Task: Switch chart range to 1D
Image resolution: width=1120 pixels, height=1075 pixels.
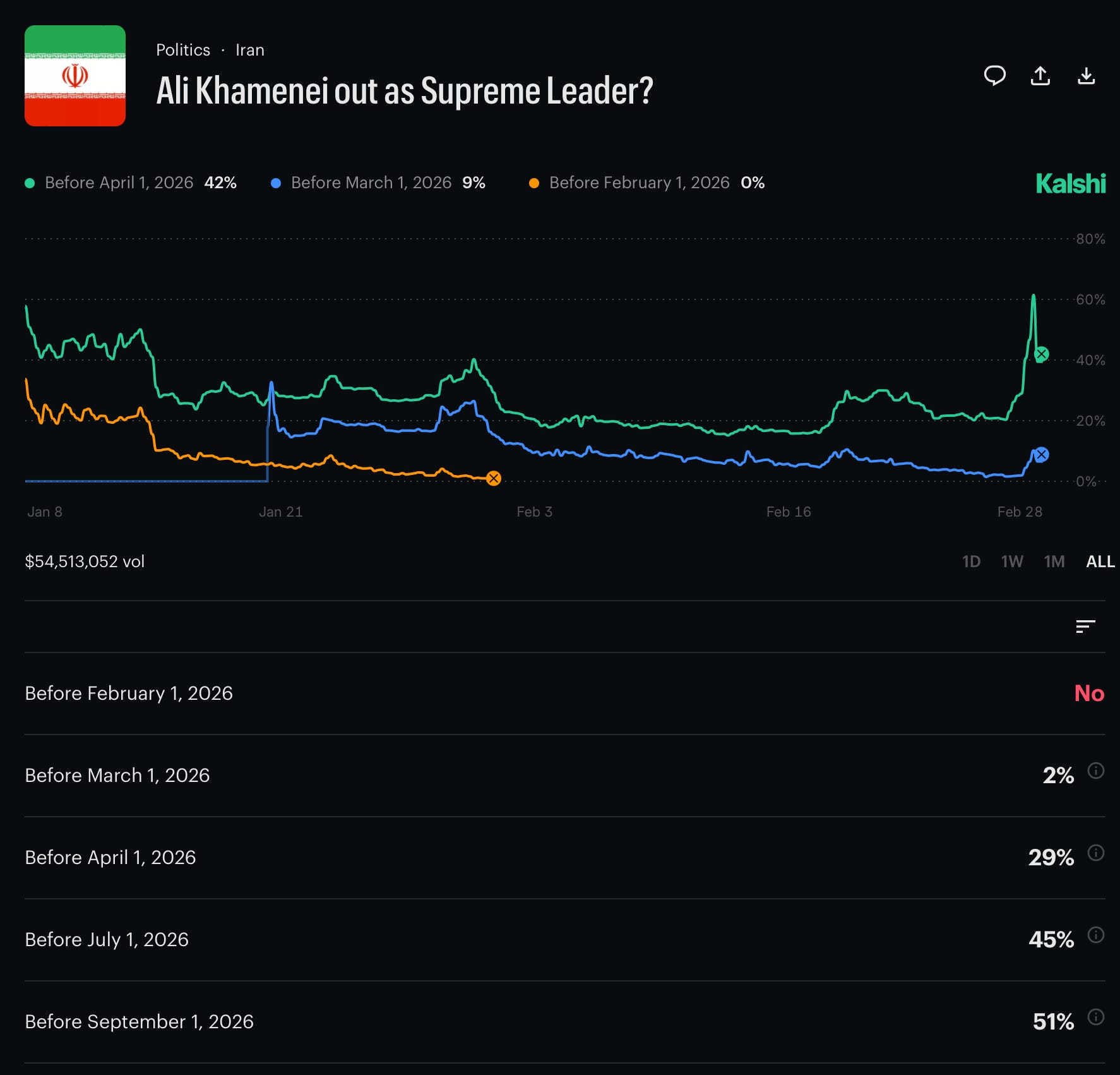Action: (x=971, y=562)
